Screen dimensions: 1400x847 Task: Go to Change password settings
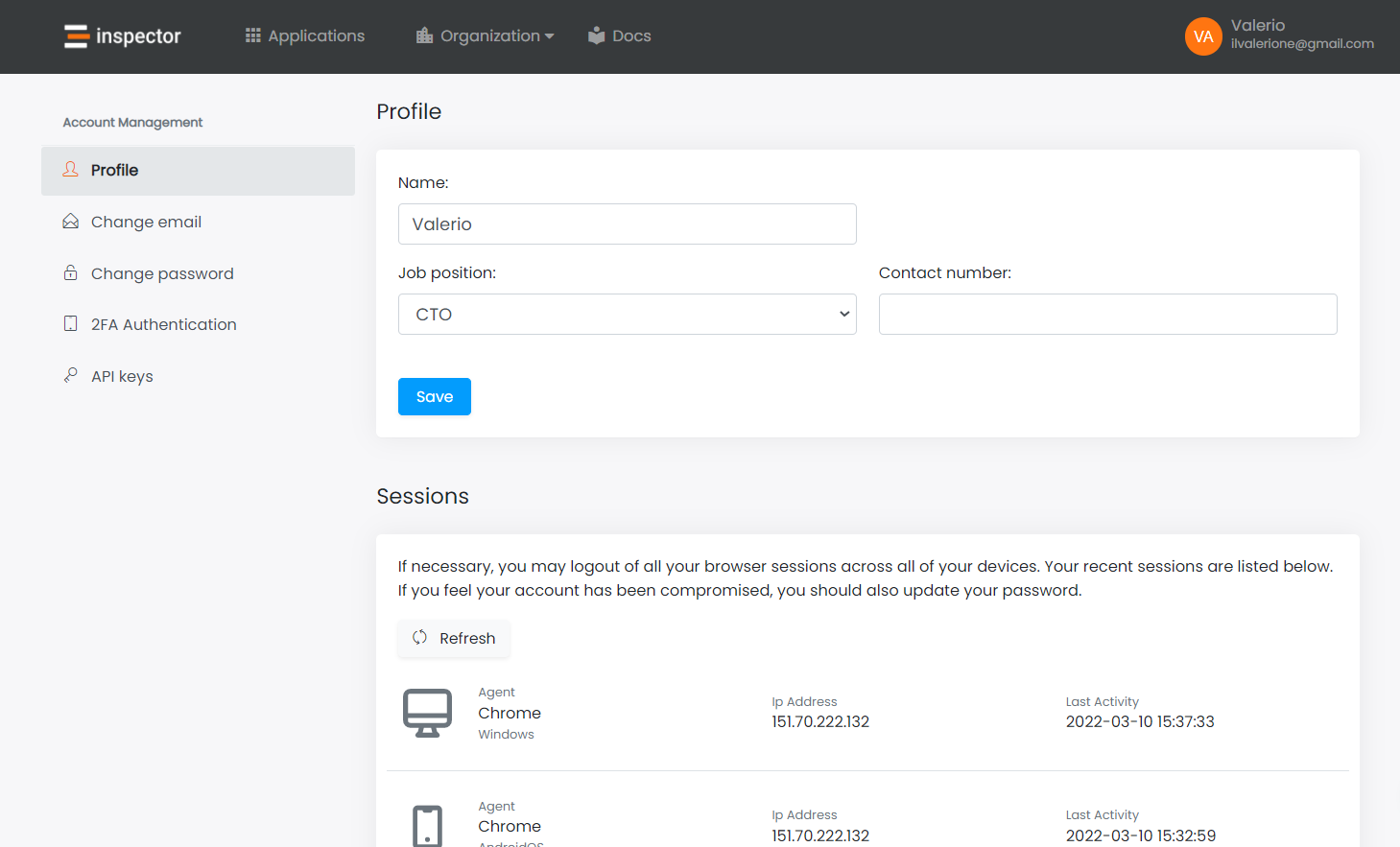pos(198,273)
